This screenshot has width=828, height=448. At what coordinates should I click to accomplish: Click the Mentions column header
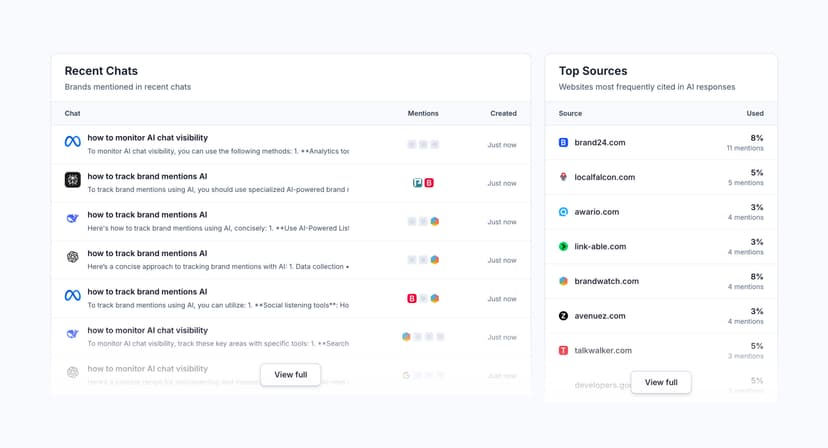pos(423,114)
